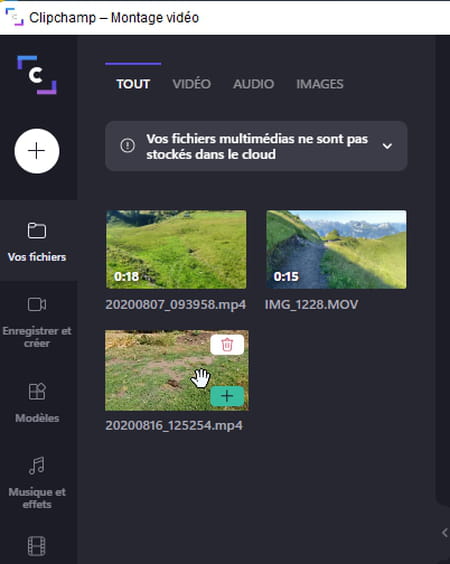Open Enregistrer et créer camera icon
The height and width of the screenshot is (564, 450).
pyautogui.click(x=37, y=304)
